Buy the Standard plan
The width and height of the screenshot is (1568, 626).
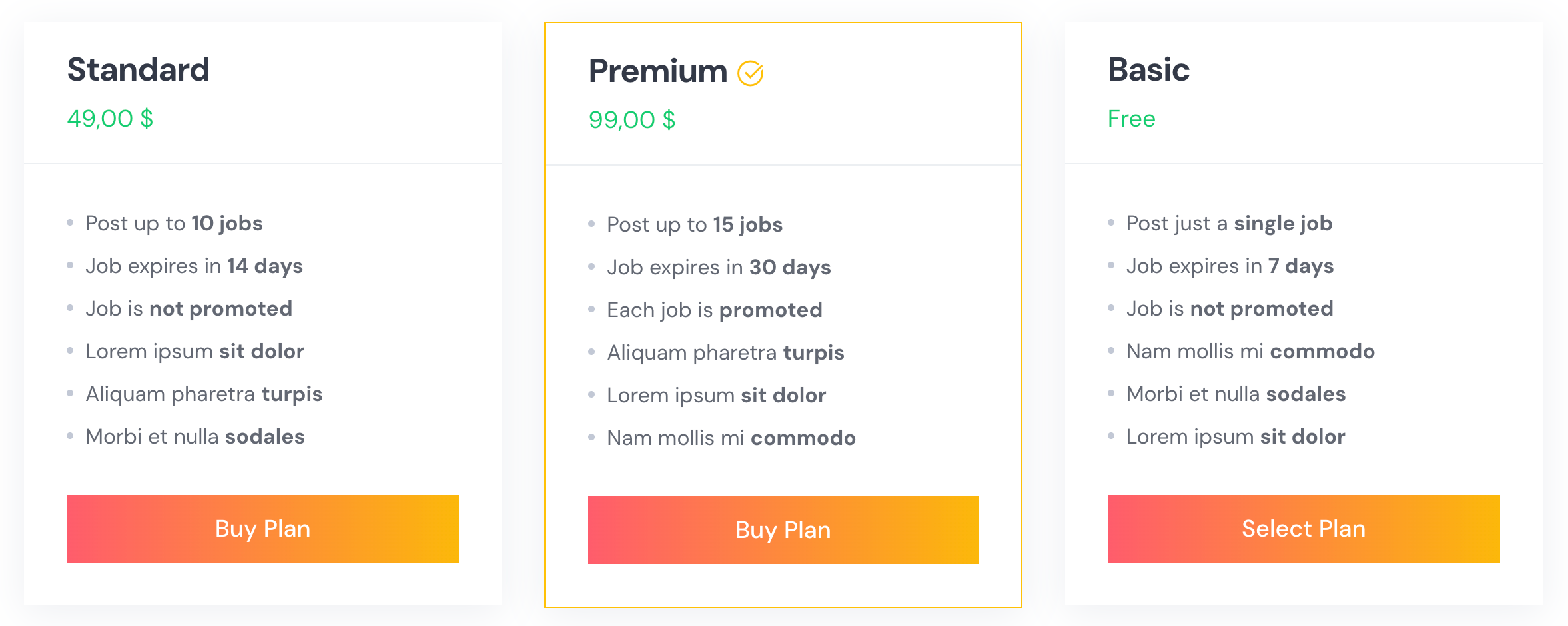tap(262, 529)
